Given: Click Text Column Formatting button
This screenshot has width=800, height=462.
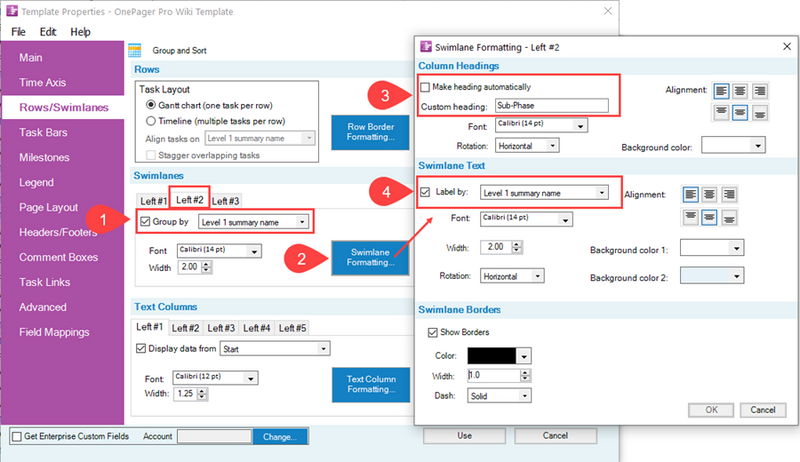Looking at the screenshot, I should pyautogui.click(x=371, y=384).
